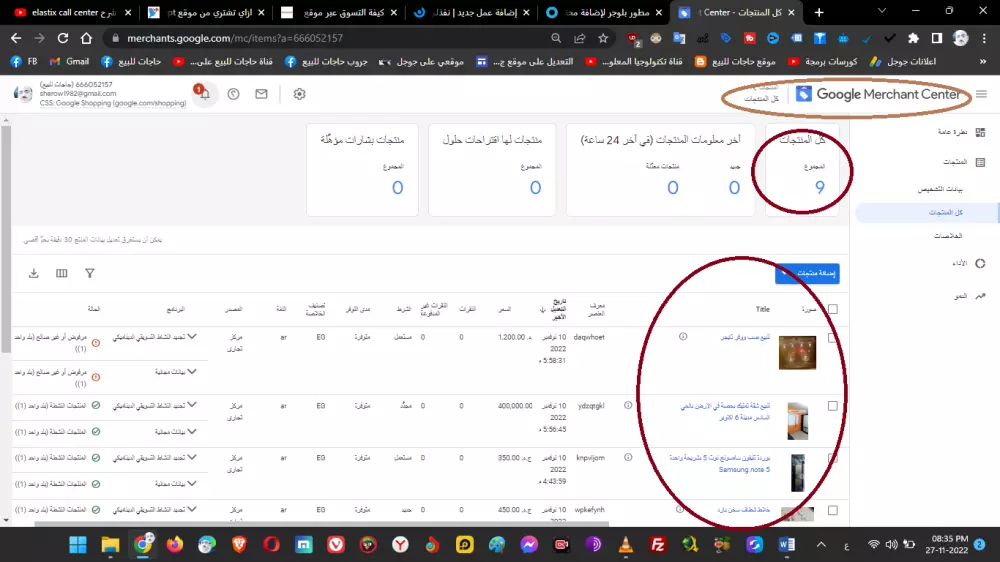Open the Overview icon in the sidebar
1000x562 pixels.
[980, 132]
